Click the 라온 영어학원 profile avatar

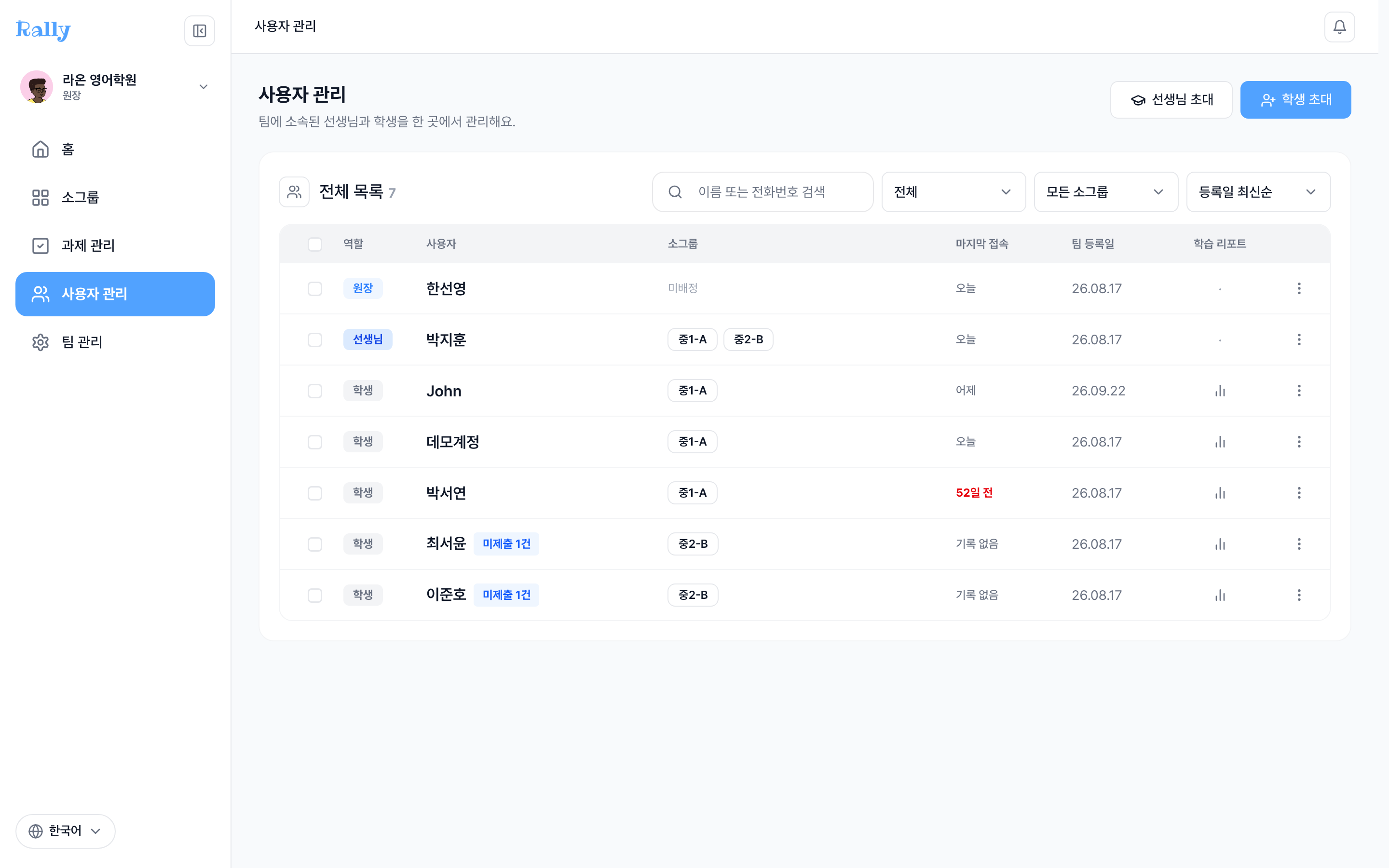point(37,87)
